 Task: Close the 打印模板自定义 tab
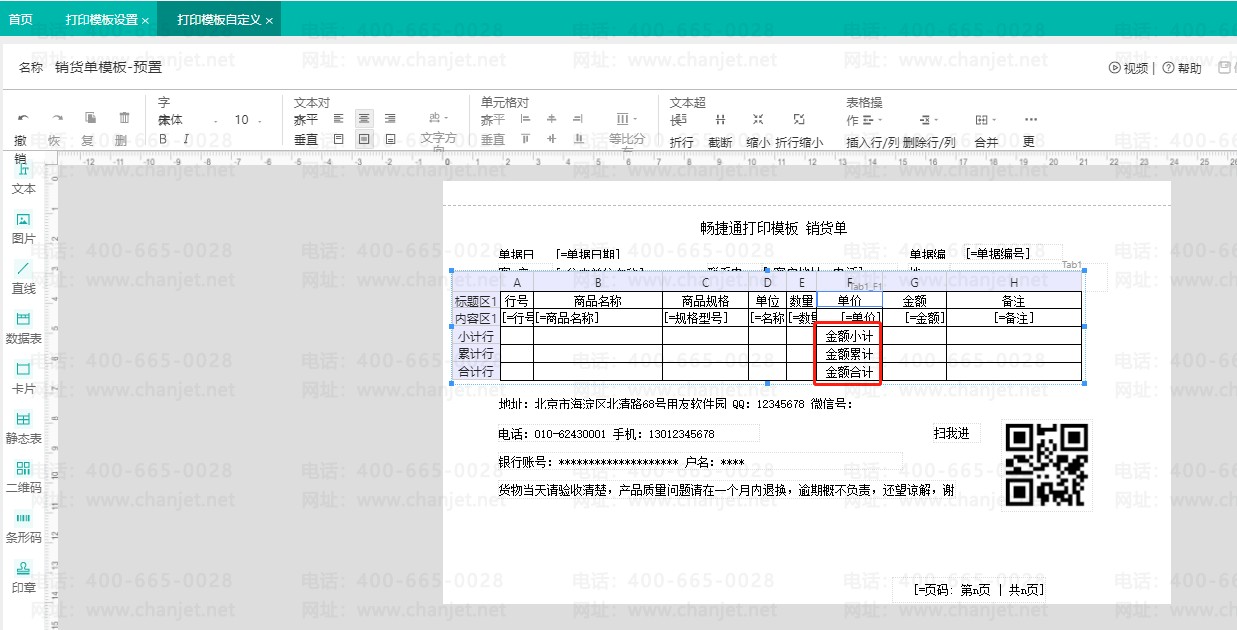point(269,20)
